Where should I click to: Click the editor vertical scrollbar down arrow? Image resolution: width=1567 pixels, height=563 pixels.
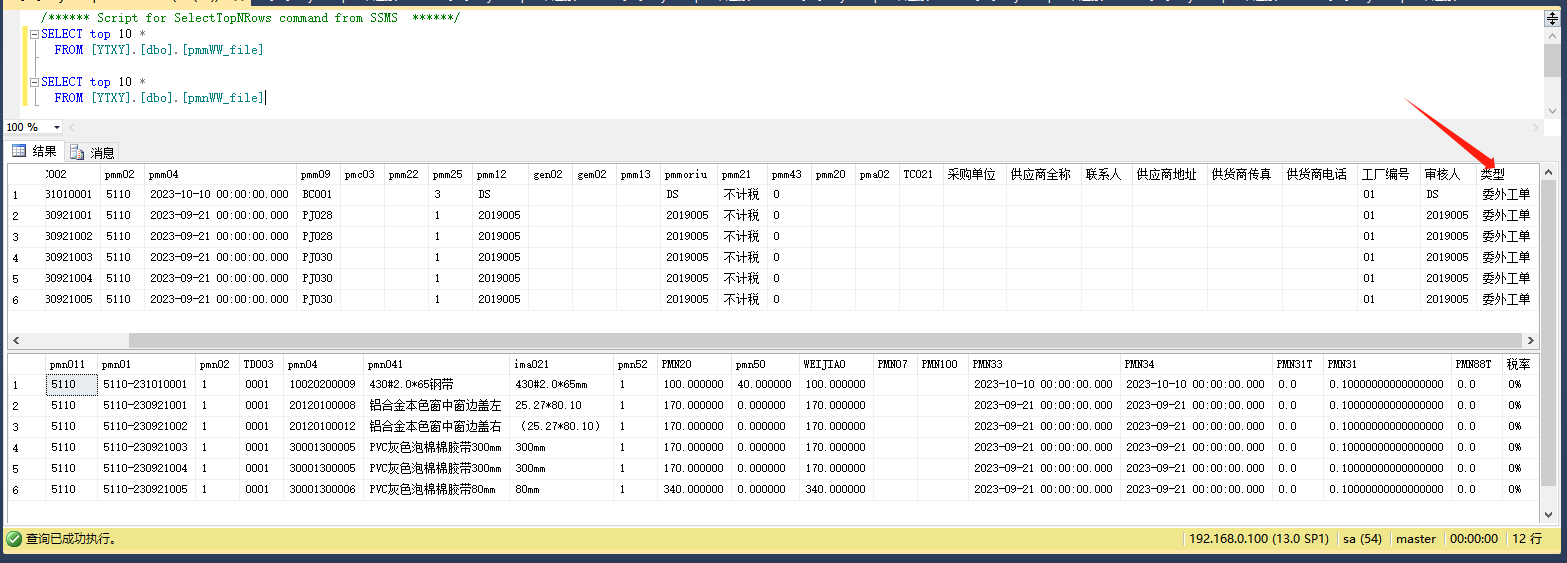1552,111
